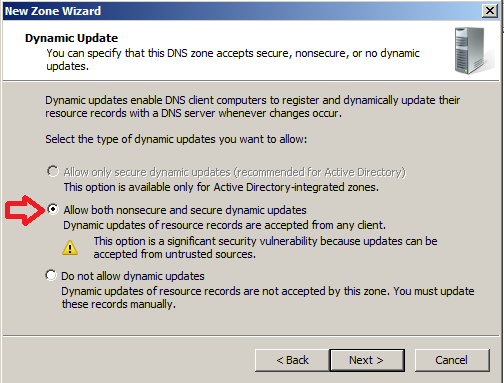Click the grayed 'Allow only secure dynamic updates' label

point(235,172)
